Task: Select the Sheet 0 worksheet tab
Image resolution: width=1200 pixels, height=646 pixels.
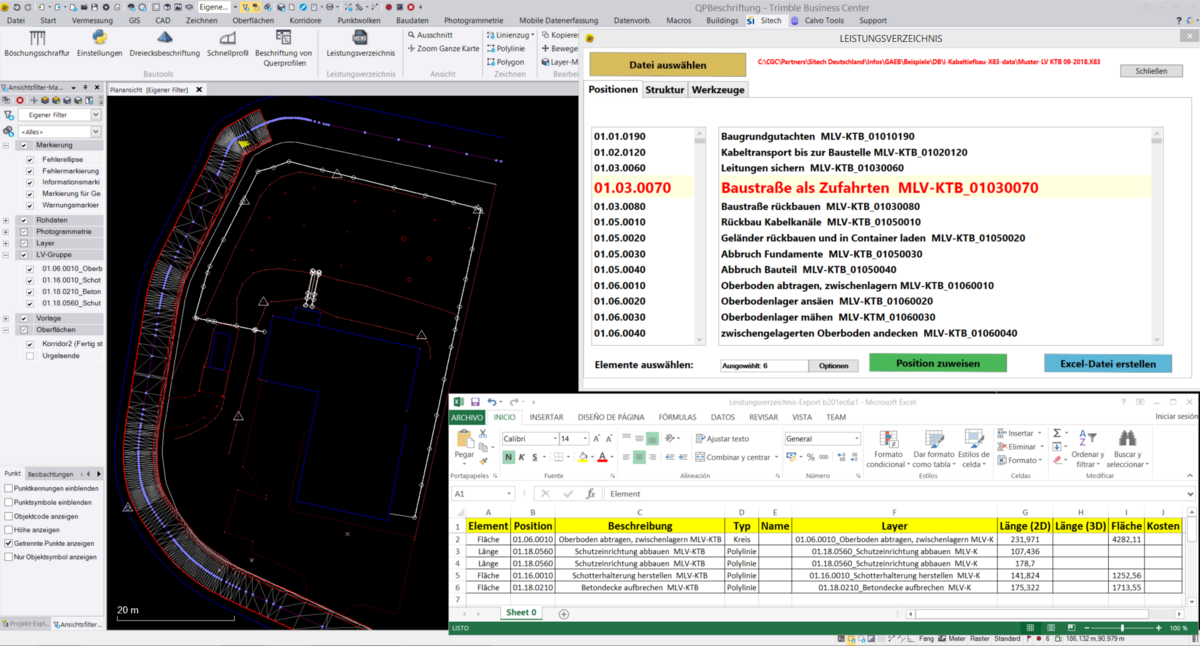Action: click(521, 612)
